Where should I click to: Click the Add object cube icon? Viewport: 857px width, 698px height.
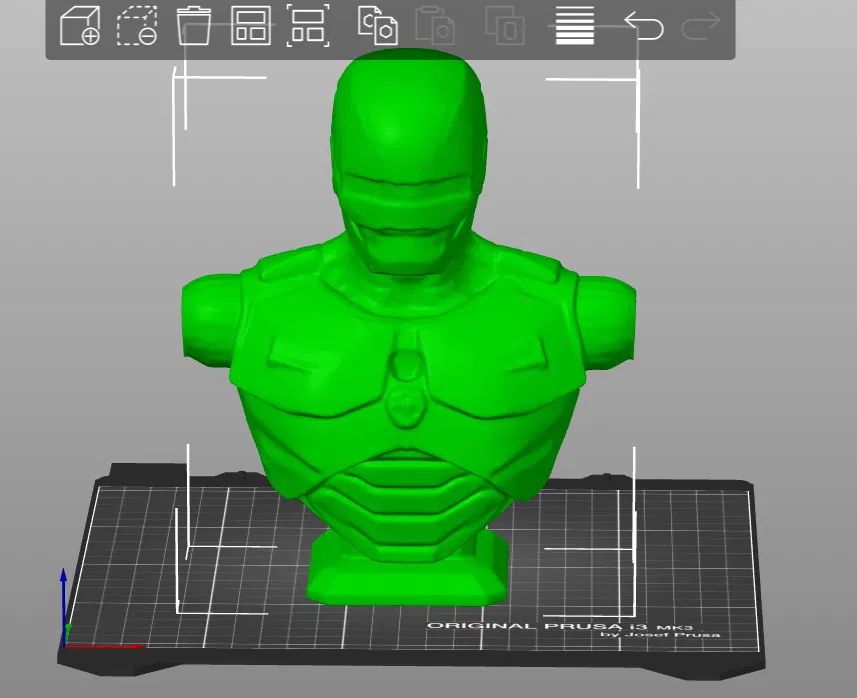coord(80,26)
